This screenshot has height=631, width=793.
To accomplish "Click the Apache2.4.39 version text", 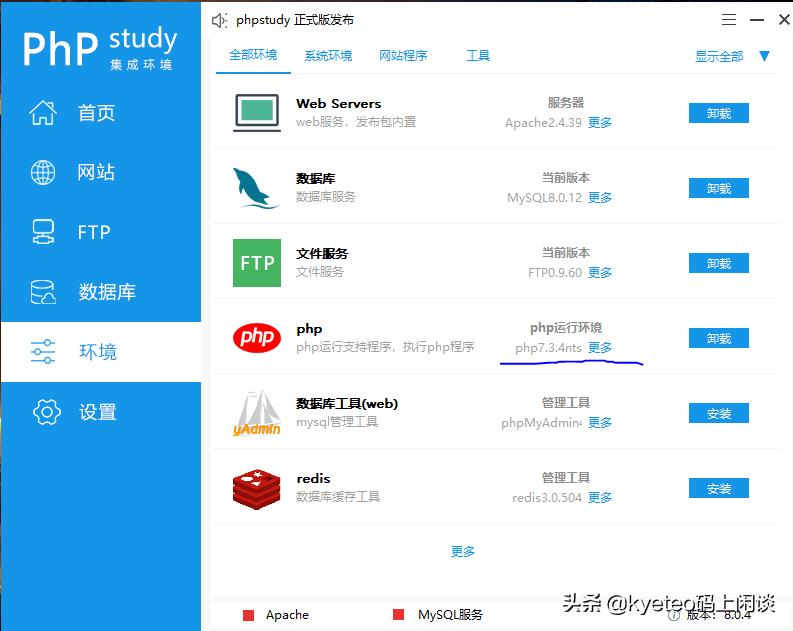I will coord(543,123).
